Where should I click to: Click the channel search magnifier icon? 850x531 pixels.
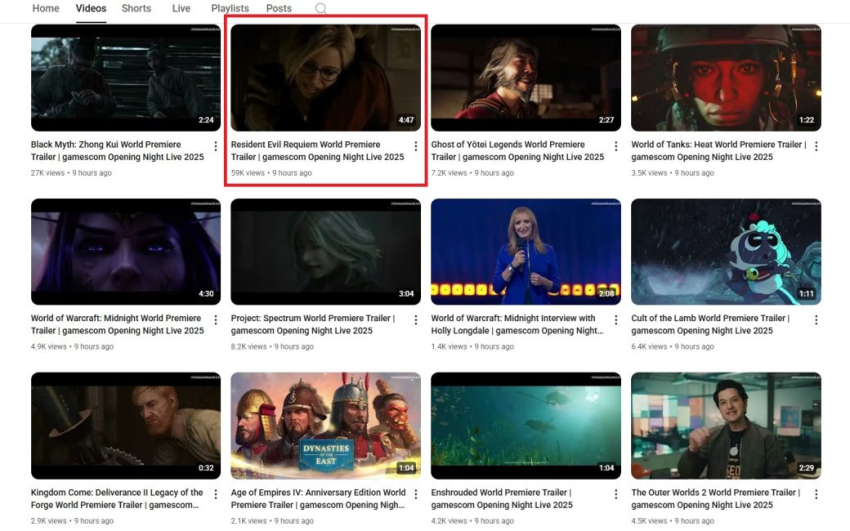click(x=321, y=9)
